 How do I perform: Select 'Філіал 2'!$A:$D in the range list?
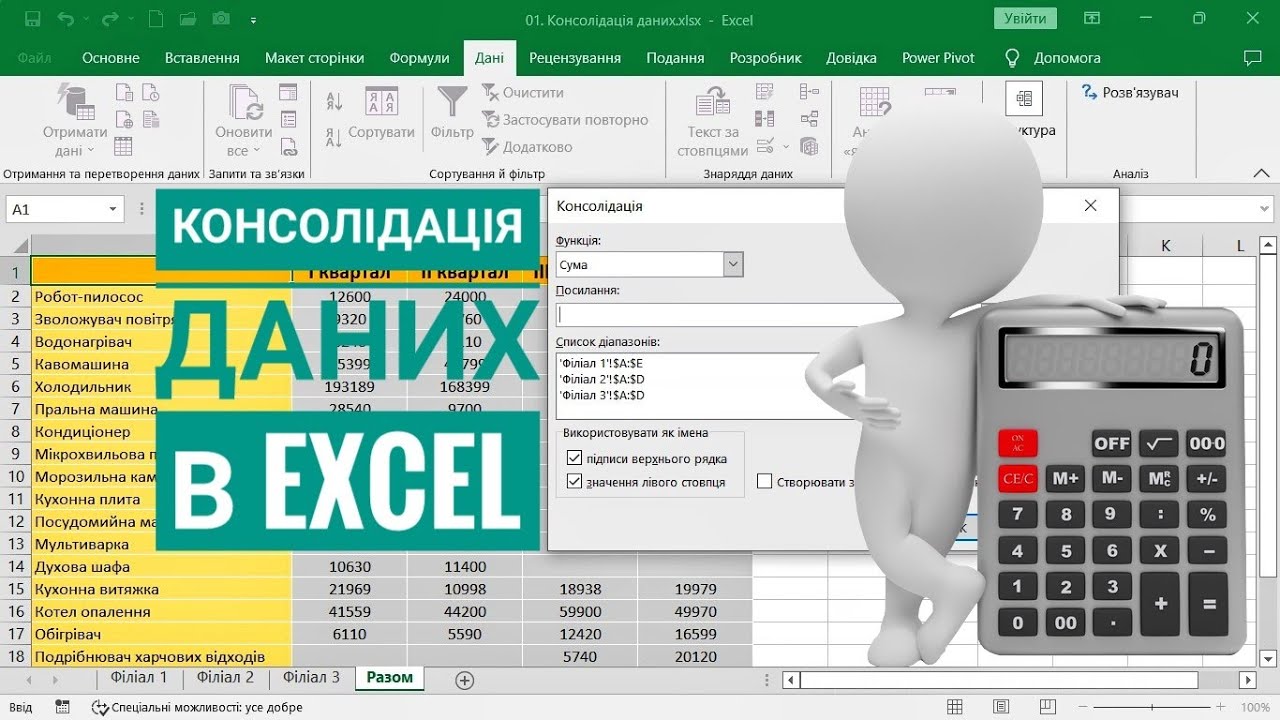click(x=601, y=379)
